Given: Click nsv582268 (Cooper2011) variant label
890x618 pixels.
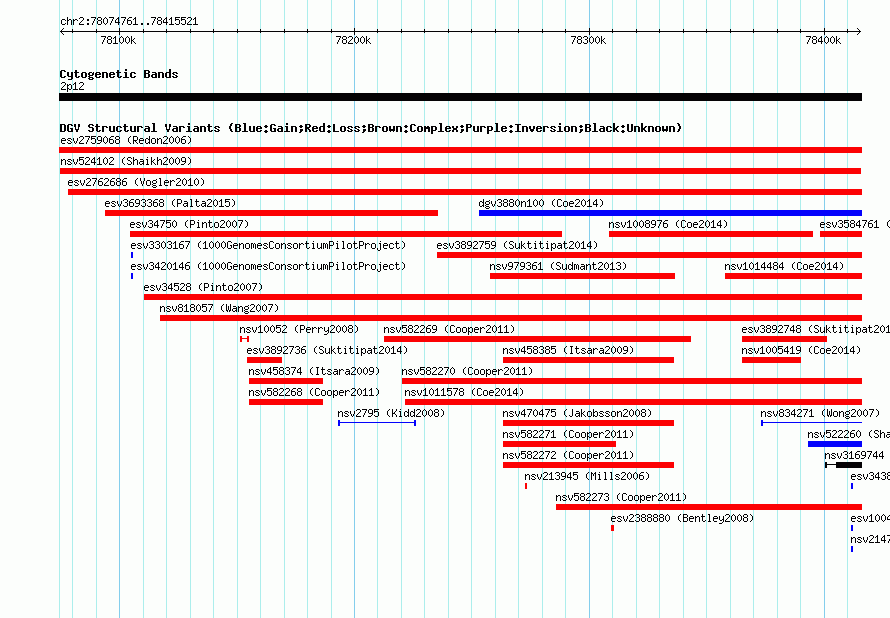Looking at the screenshot, I should point(314,392).
